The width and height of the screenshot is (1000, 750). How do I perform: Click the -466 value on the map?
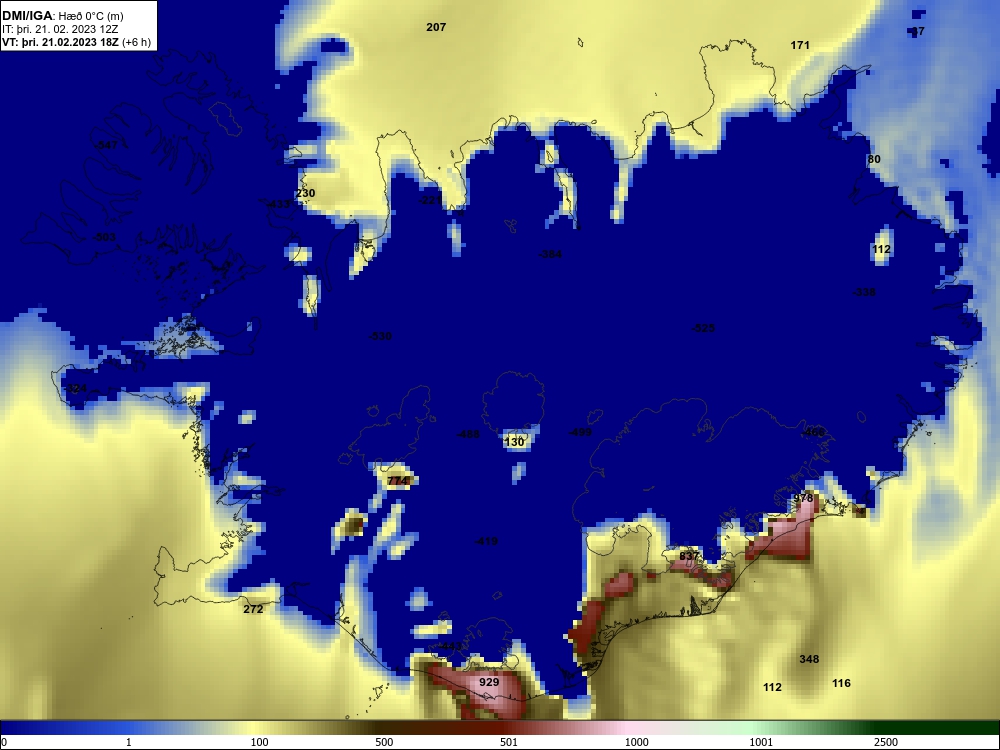coord(813,432)
